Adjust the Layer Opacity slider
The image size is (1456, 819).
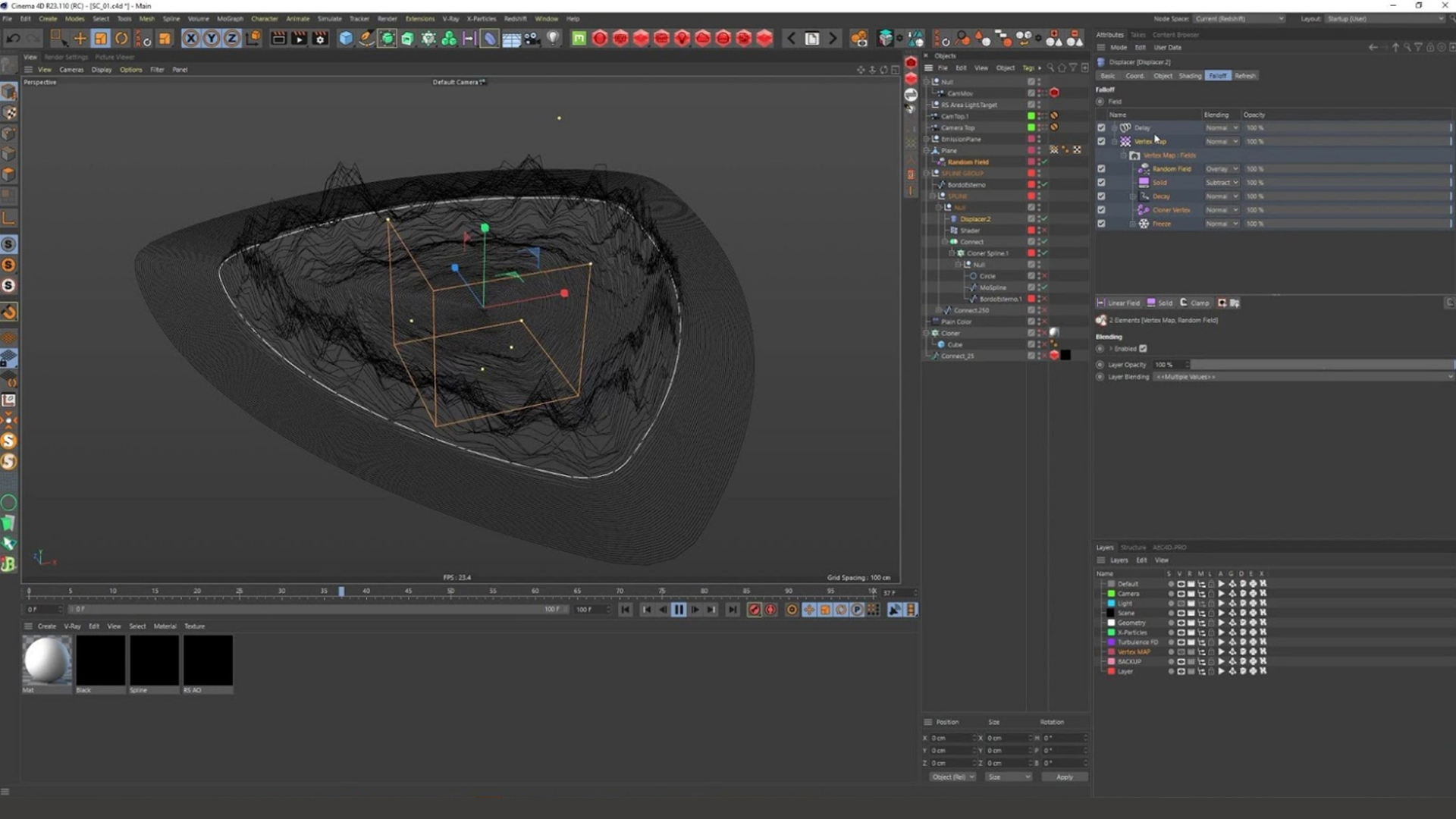(x=1319, y=365)
